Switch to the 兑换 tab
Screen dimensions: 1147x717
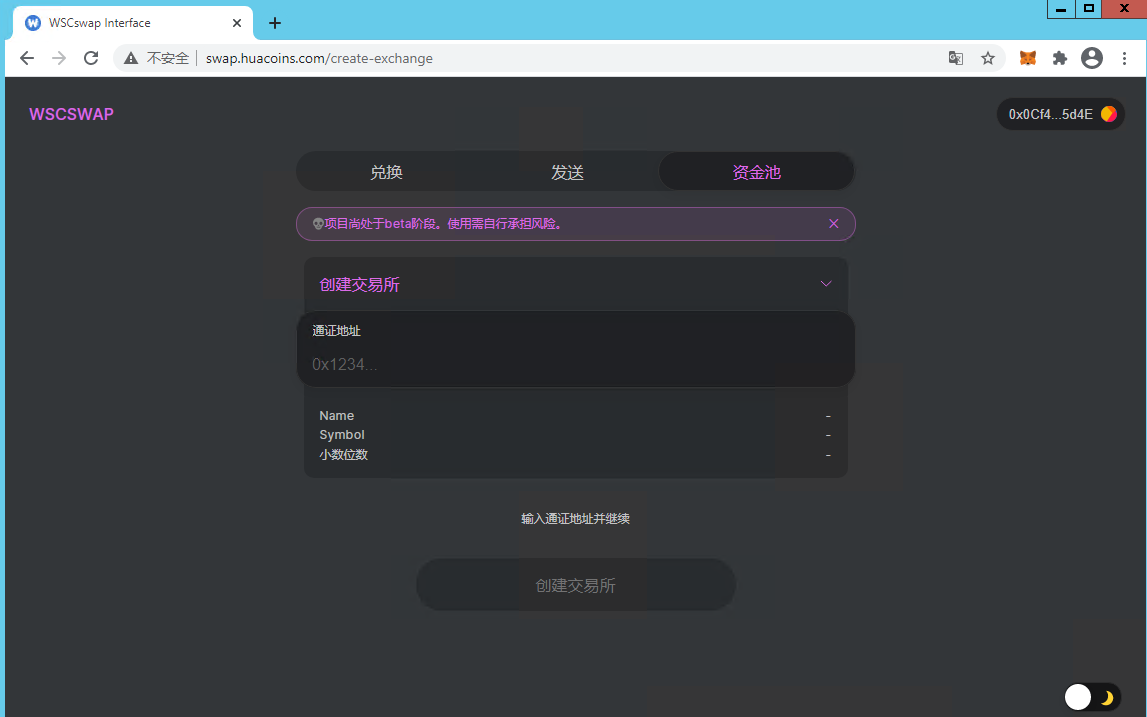386,172
